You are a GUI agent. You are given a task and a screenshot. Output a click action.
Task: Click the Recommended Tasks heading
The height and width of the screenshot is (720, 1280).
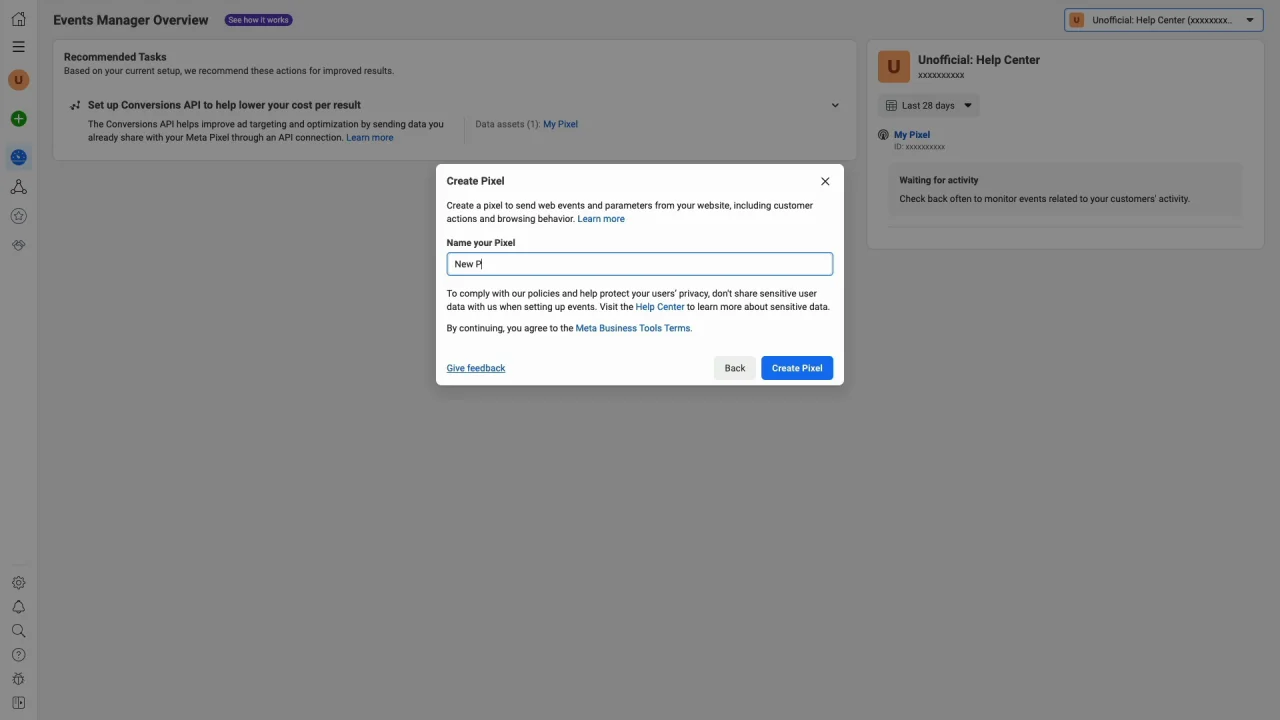[x=115, y=57]
